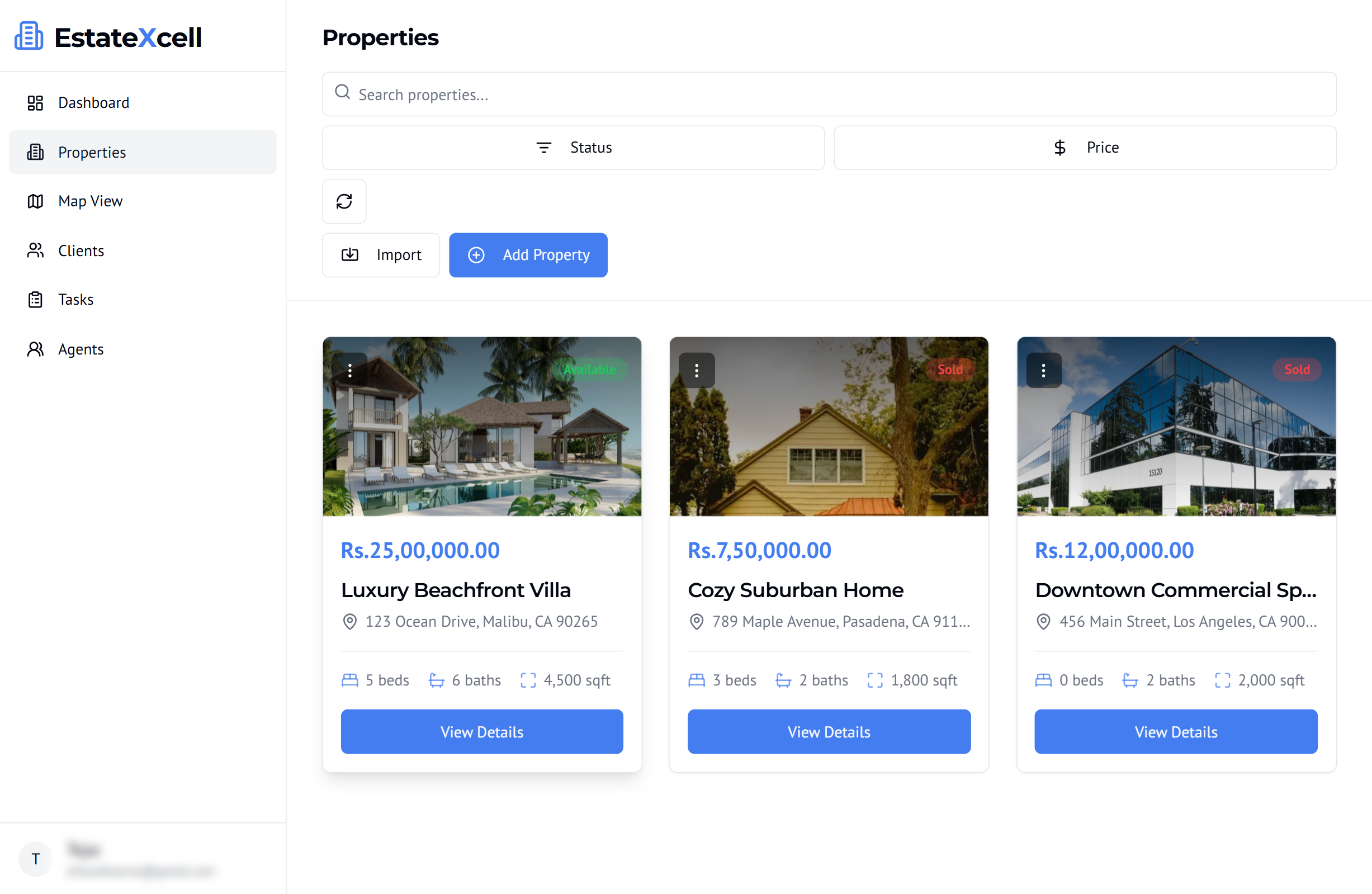This screenshot has height=894, width=1372.
Task: Open options menu on Downtown Commercial card
Action: [x=1043, y=370]
